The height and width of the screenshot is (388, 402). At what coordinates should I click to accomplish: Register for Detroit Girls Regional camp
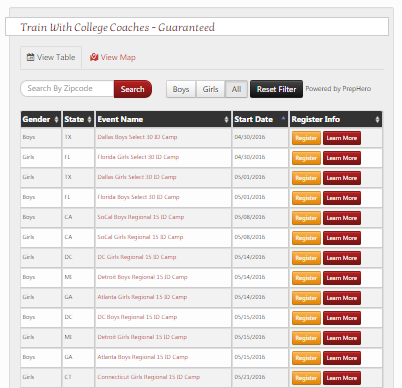306,338
